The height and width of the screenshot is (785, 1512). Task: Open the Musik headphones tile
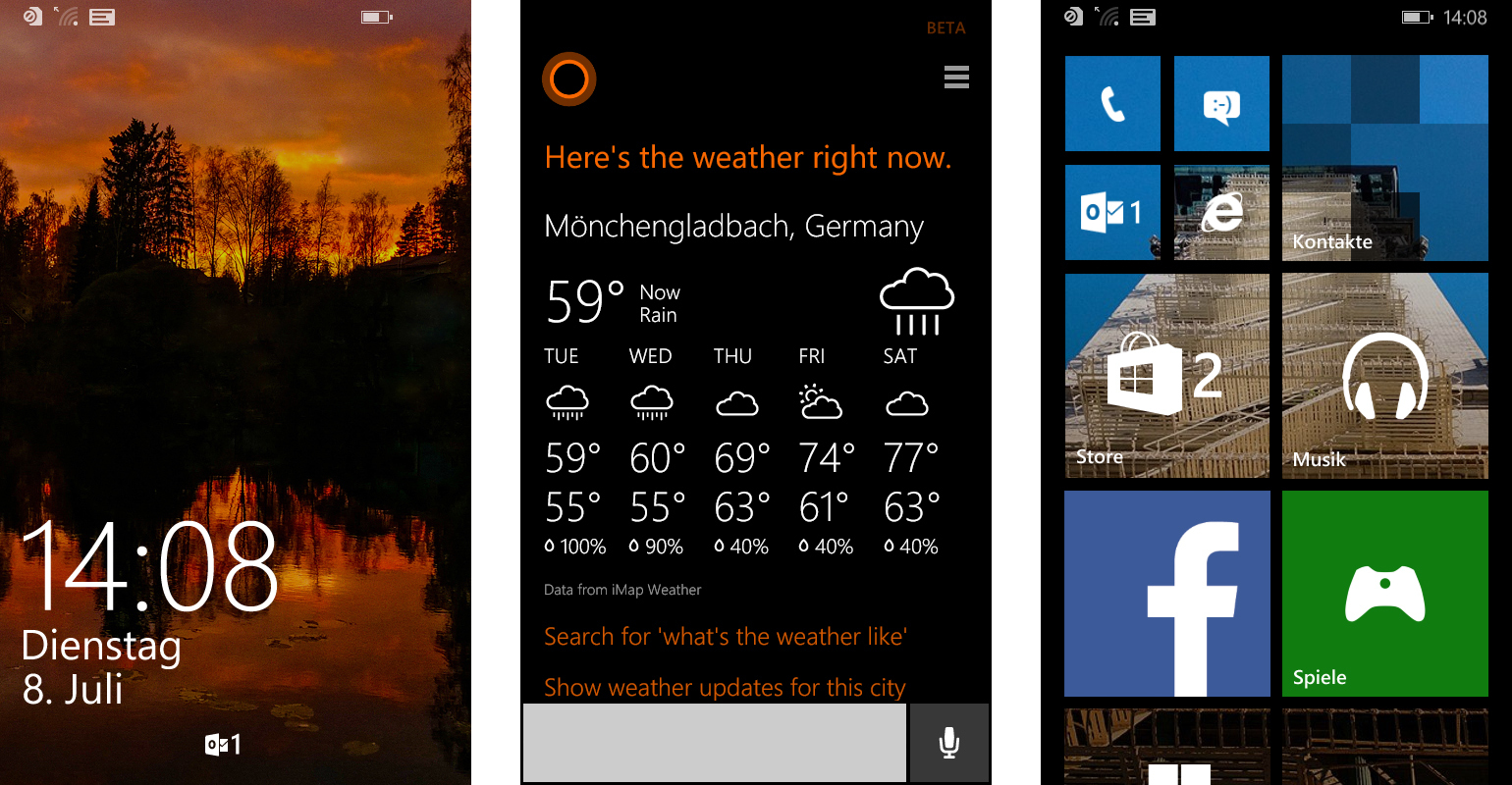[x=1385, y=376]
